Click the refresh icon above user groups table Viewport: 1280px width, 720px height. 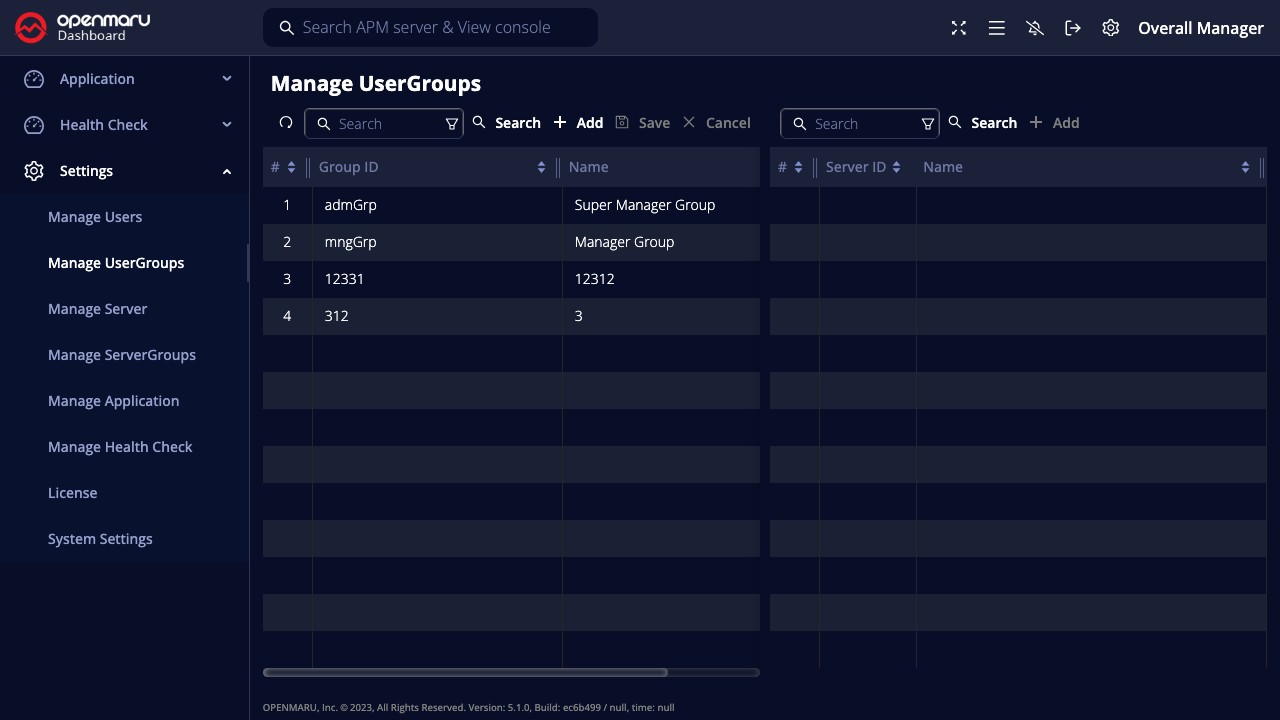click(x=286, y=123)
